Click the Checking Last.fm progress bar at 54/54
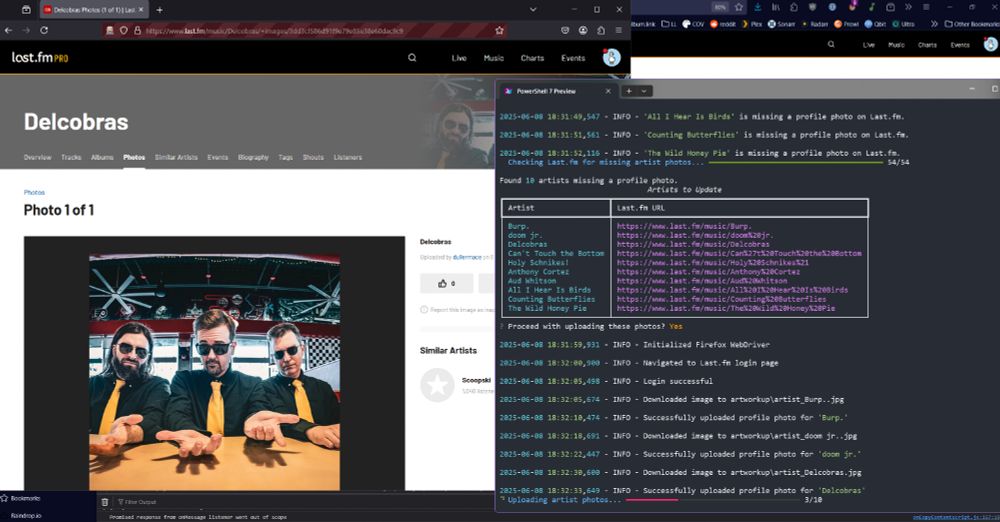Image resolution: width=1000 pixels, height=522 pixels. click(x=795, y=162)
